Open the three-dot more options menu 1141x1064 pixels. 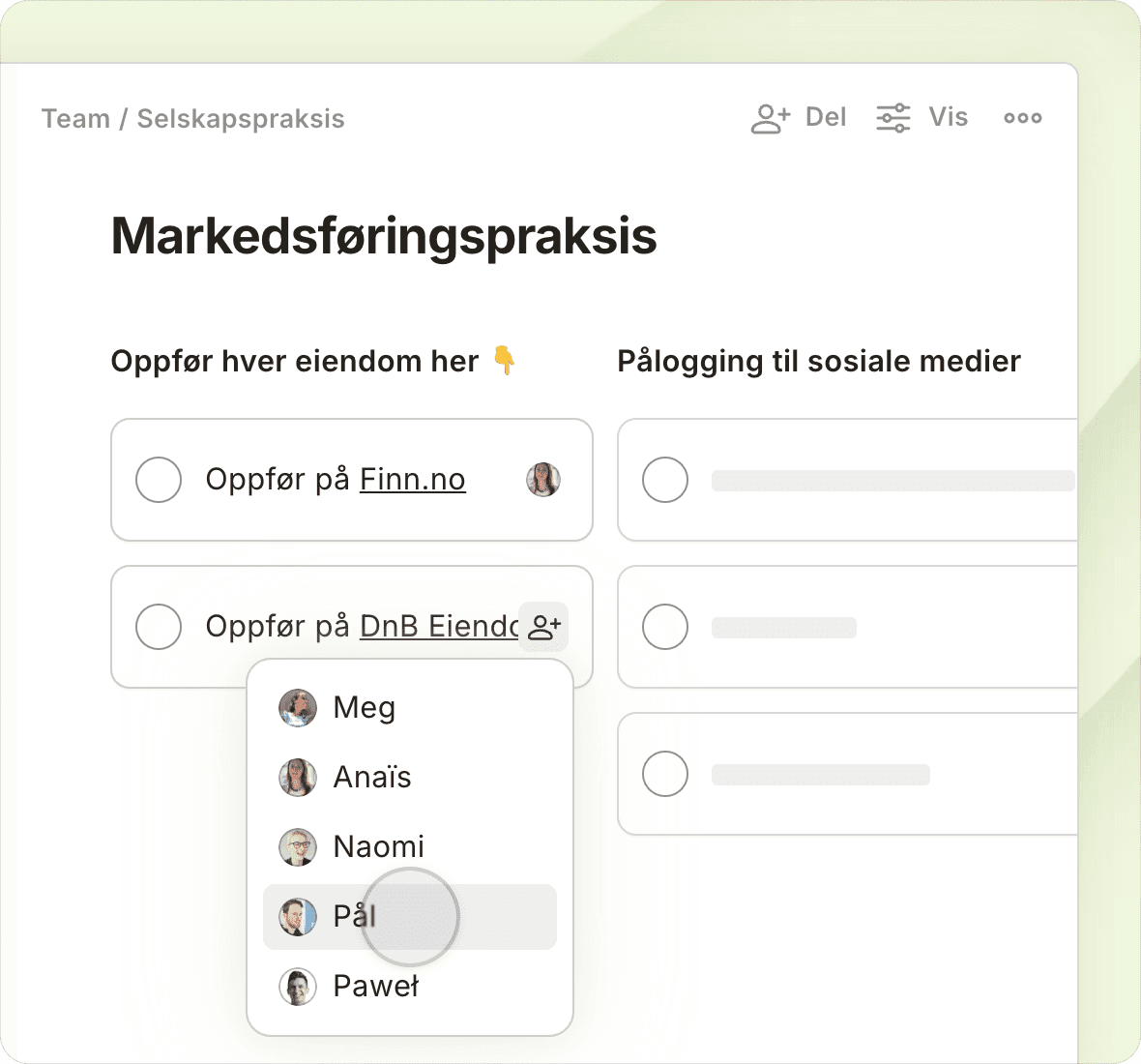[1022, 118]
